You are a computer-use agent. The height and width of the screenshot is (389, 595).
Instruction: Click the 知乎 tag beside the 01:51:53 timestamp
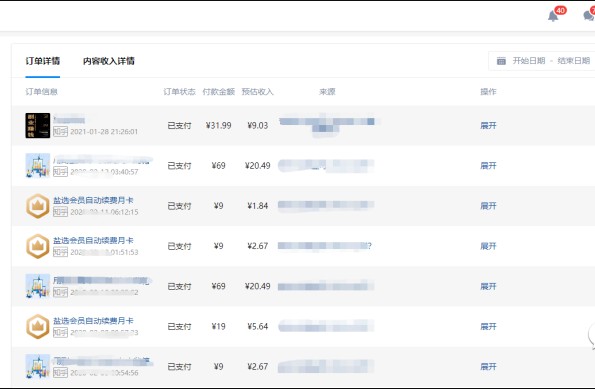[60, 252]
